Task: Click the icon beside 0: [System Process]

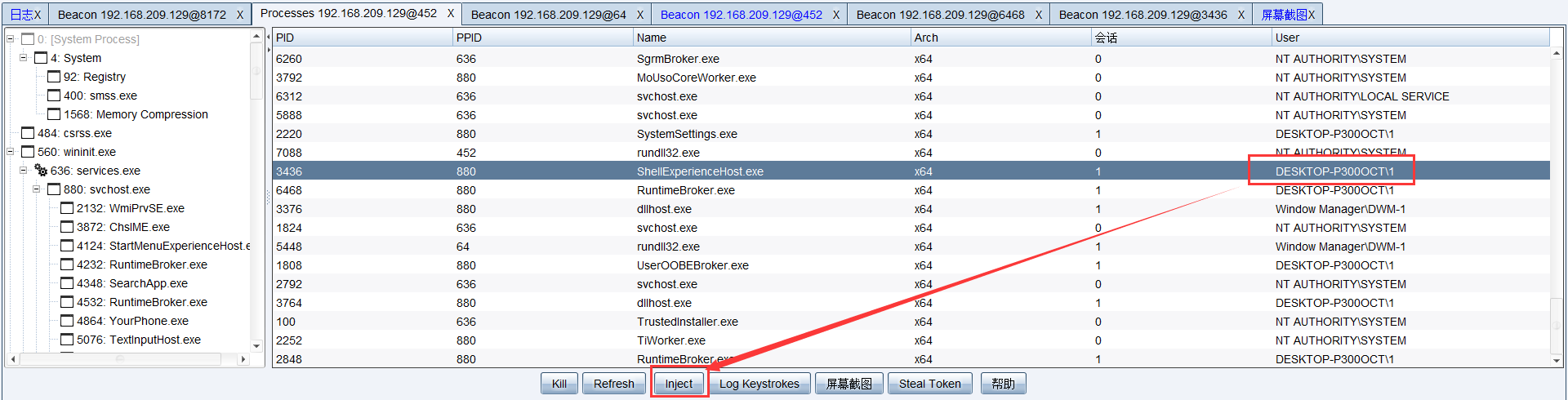Action: point(28,39)
